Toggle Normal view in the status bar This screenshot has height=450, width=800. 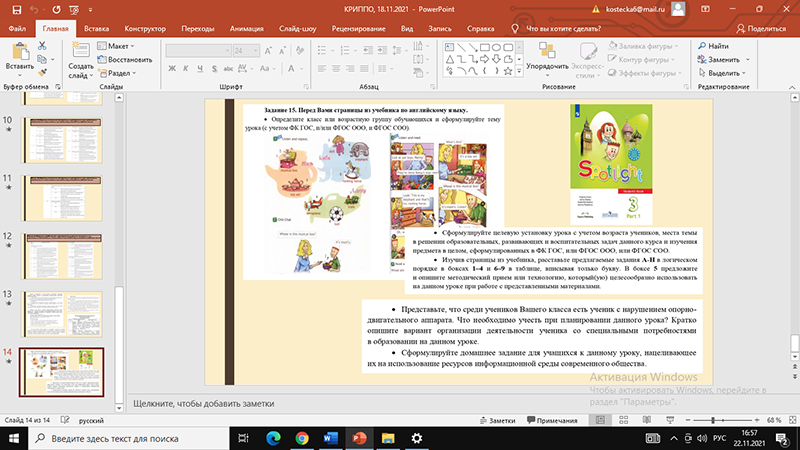[600, 420]
